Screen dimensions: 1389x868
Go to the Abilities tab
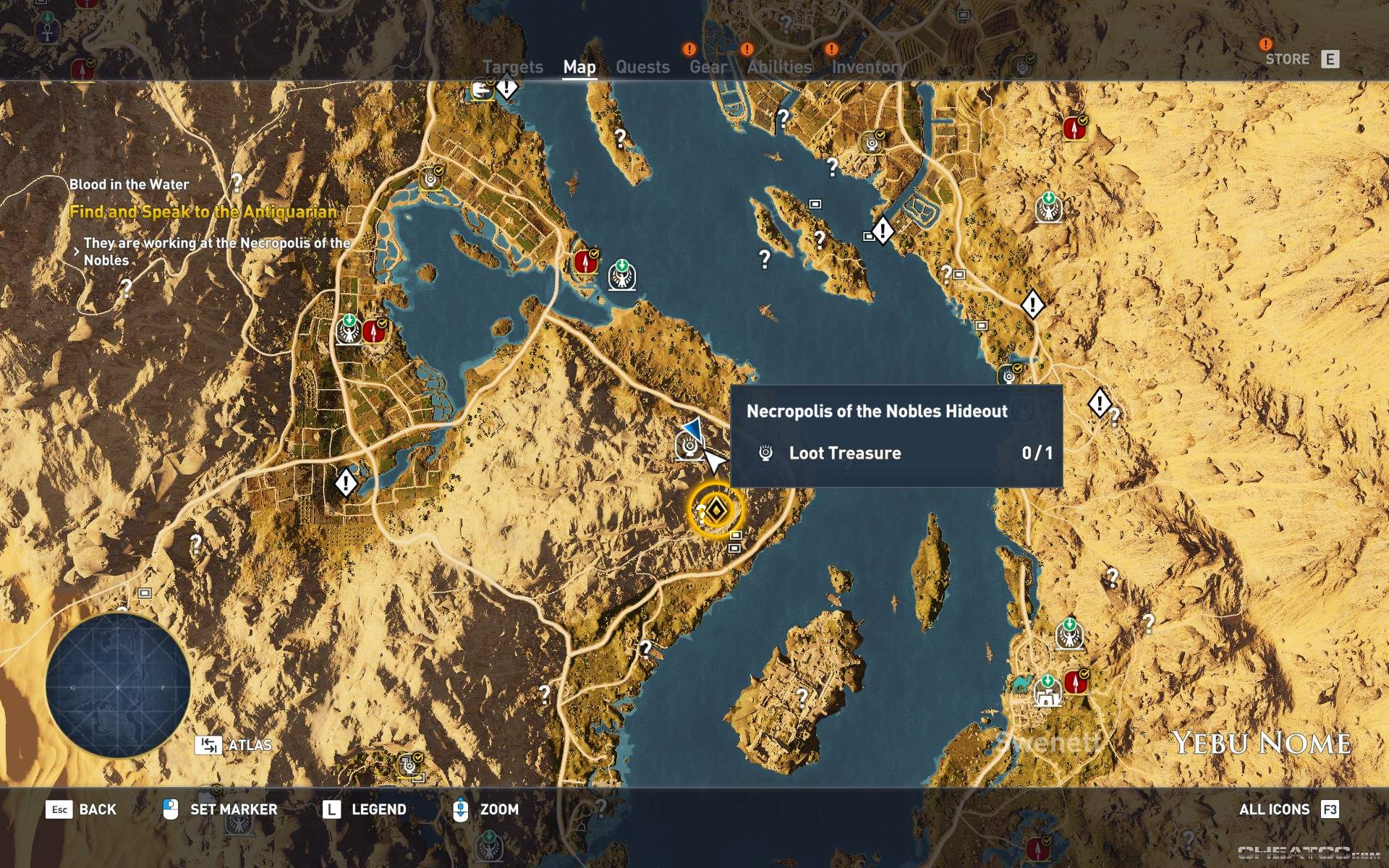[779, 67]
